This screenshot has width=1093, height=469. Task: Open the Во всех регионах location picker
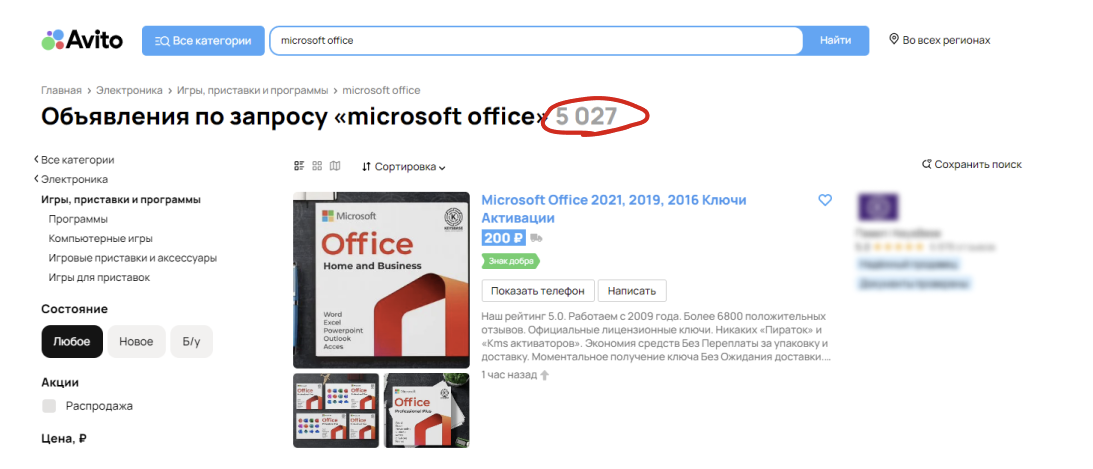coord(940,40)
